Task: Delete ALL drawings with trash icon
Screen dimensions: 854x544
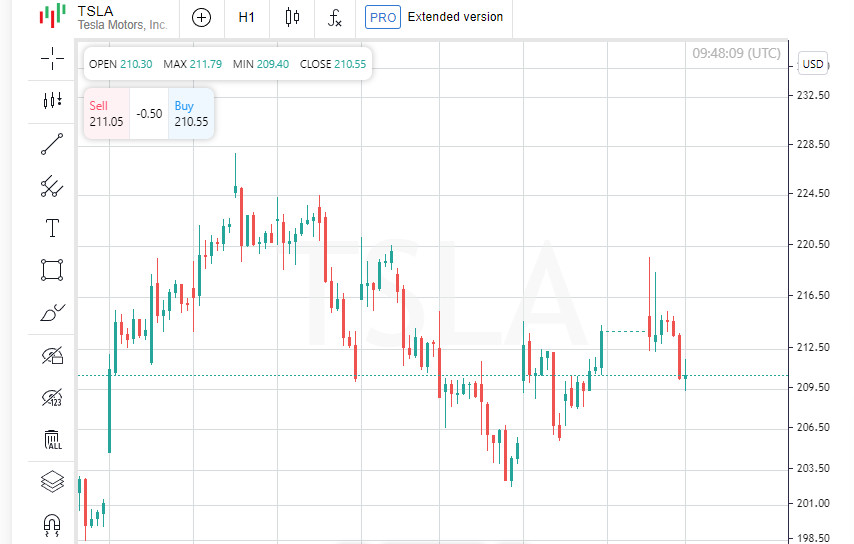Action: coord(52,439)
